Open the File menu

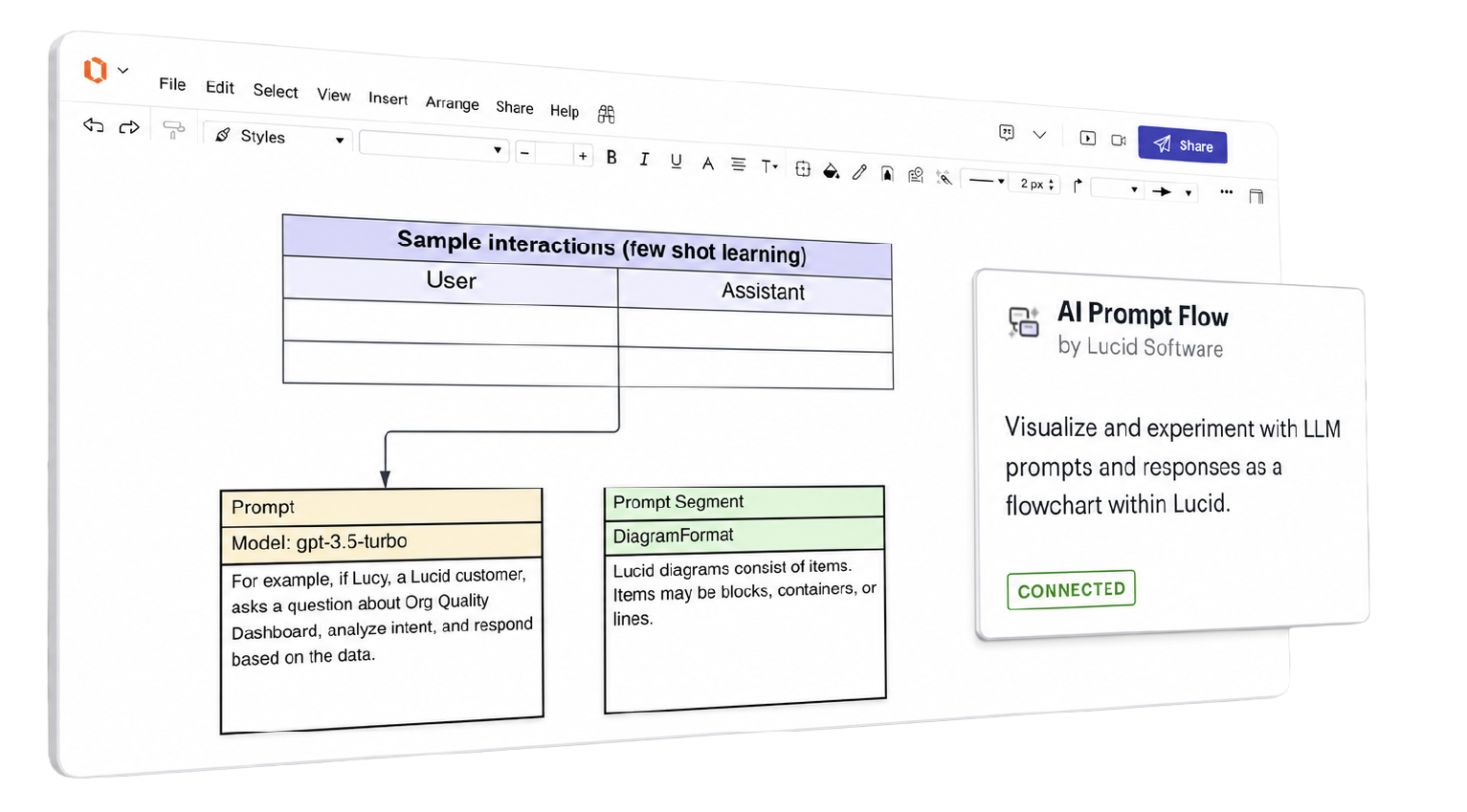point(172,84)
